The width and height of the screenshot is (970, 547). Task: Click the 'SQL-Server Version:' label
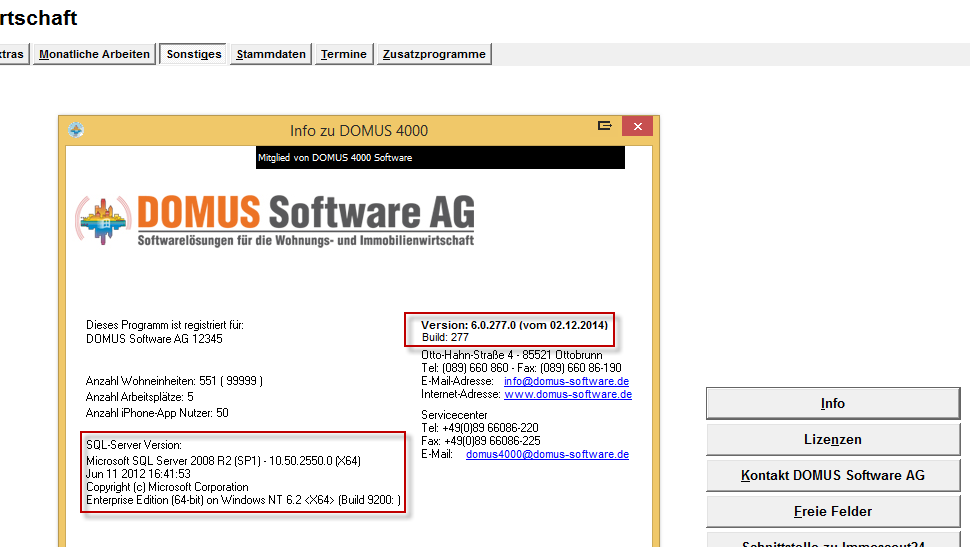[x=134, y=445]
